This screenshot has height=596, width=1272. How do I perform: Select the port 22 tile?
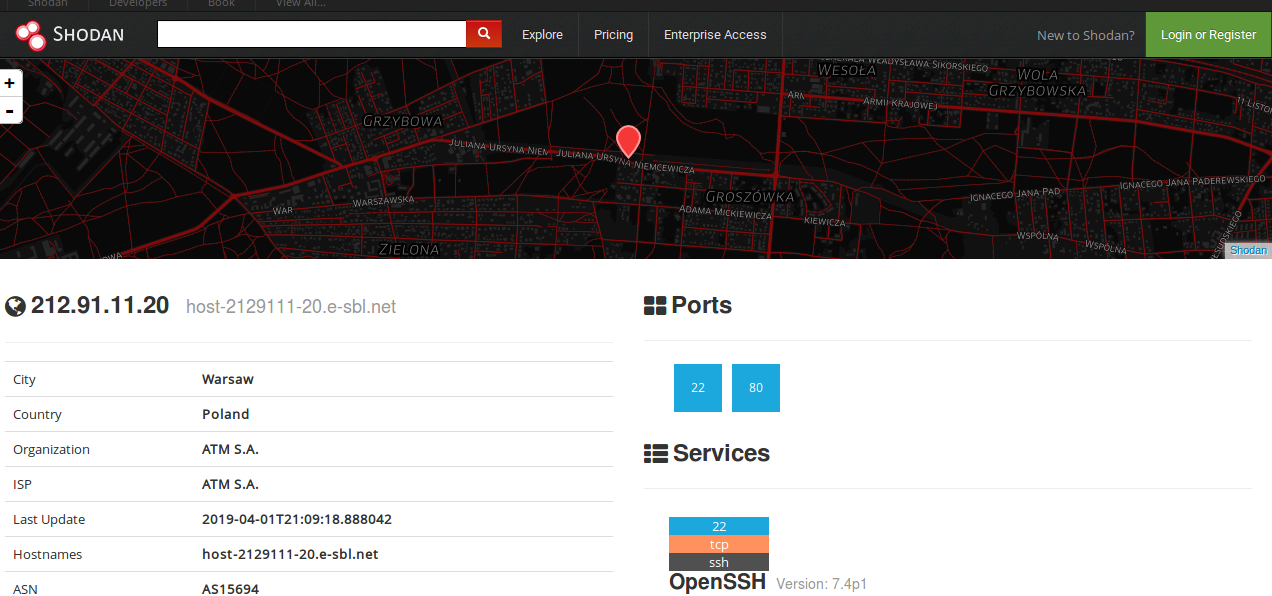(x=698, y=388)
